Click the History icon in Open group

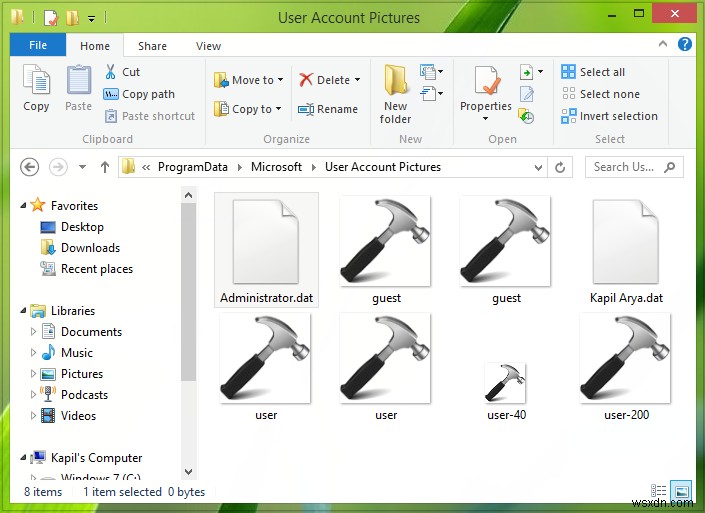coord(526,116)
